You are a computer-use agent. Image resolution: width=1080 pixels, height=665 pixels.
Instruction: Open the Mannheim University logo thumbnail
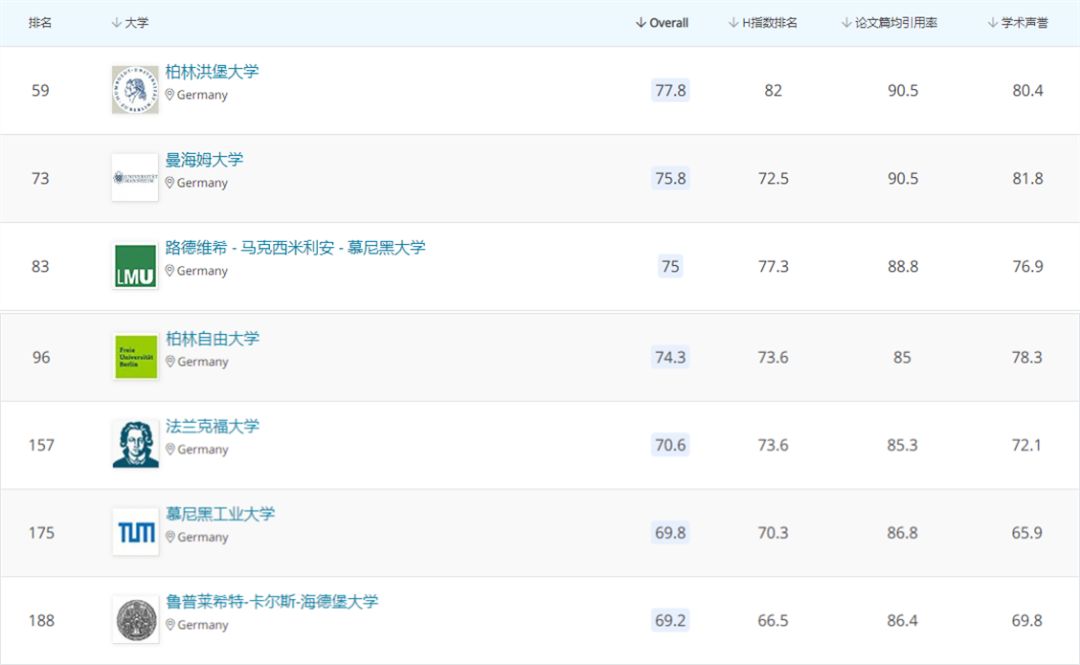pyautogui.click(x=135, y=178)
